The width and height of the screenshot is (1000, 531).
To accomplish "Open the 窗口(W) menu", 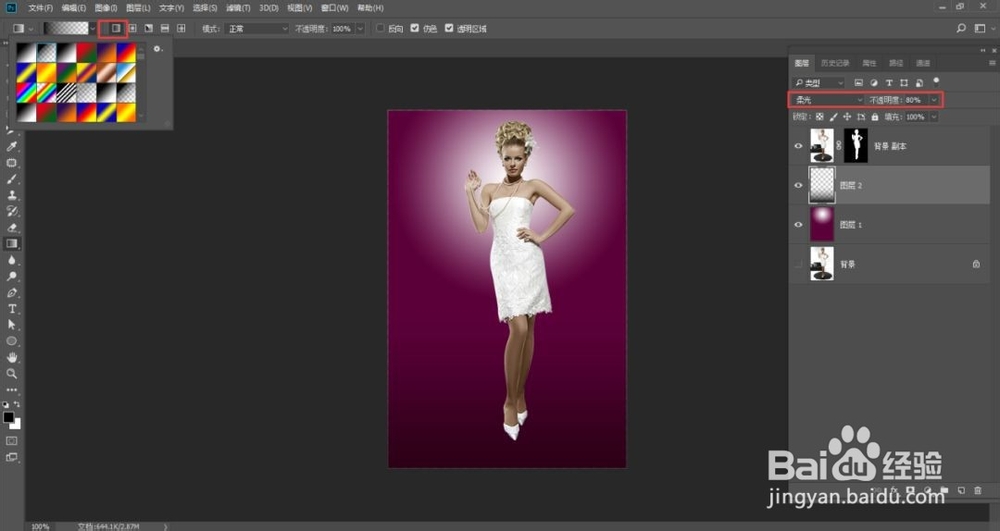I will click(x=335, y=8).
